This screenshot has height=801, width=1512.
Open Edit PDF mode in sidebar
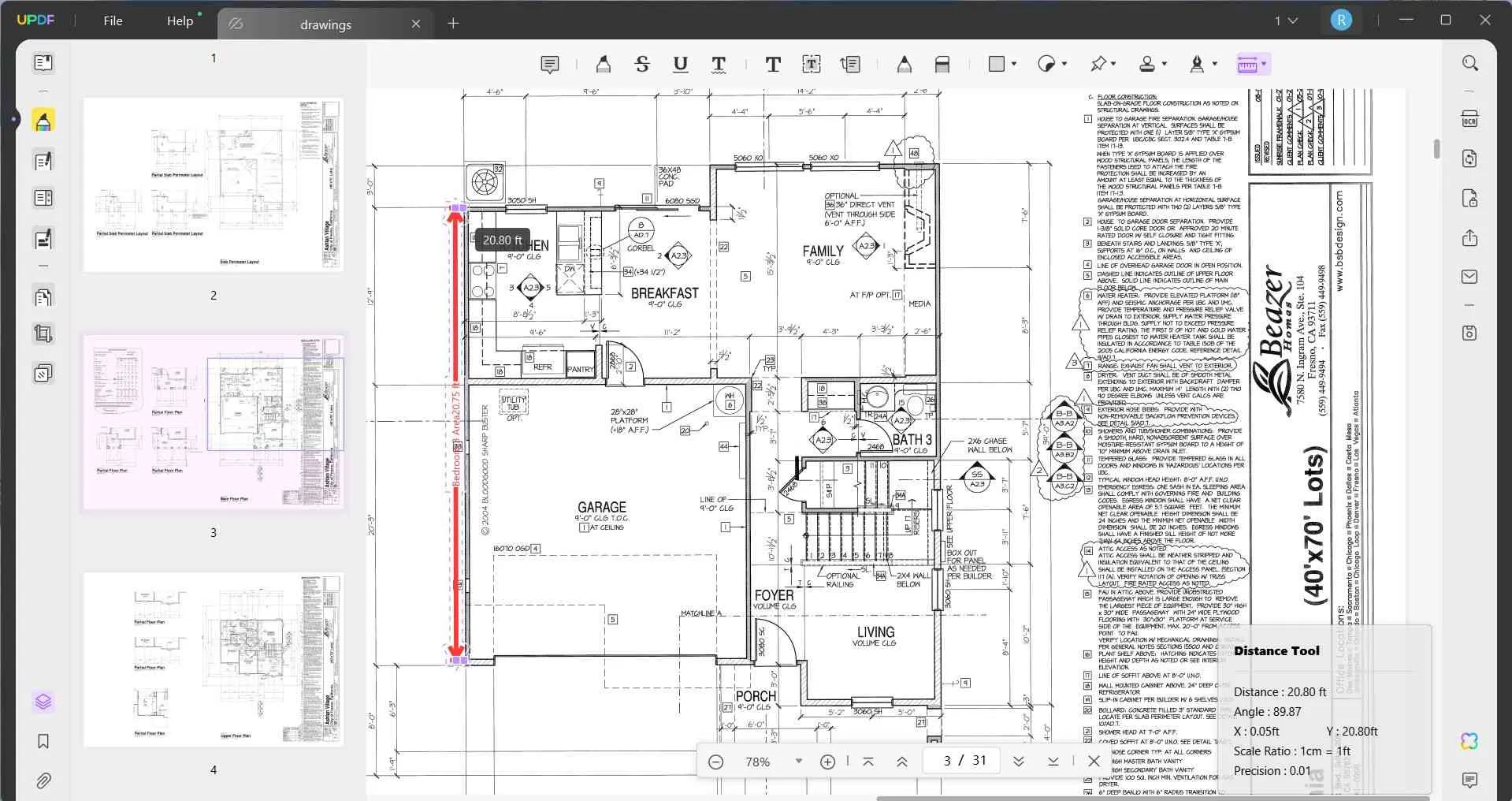[x=43, y=161]
